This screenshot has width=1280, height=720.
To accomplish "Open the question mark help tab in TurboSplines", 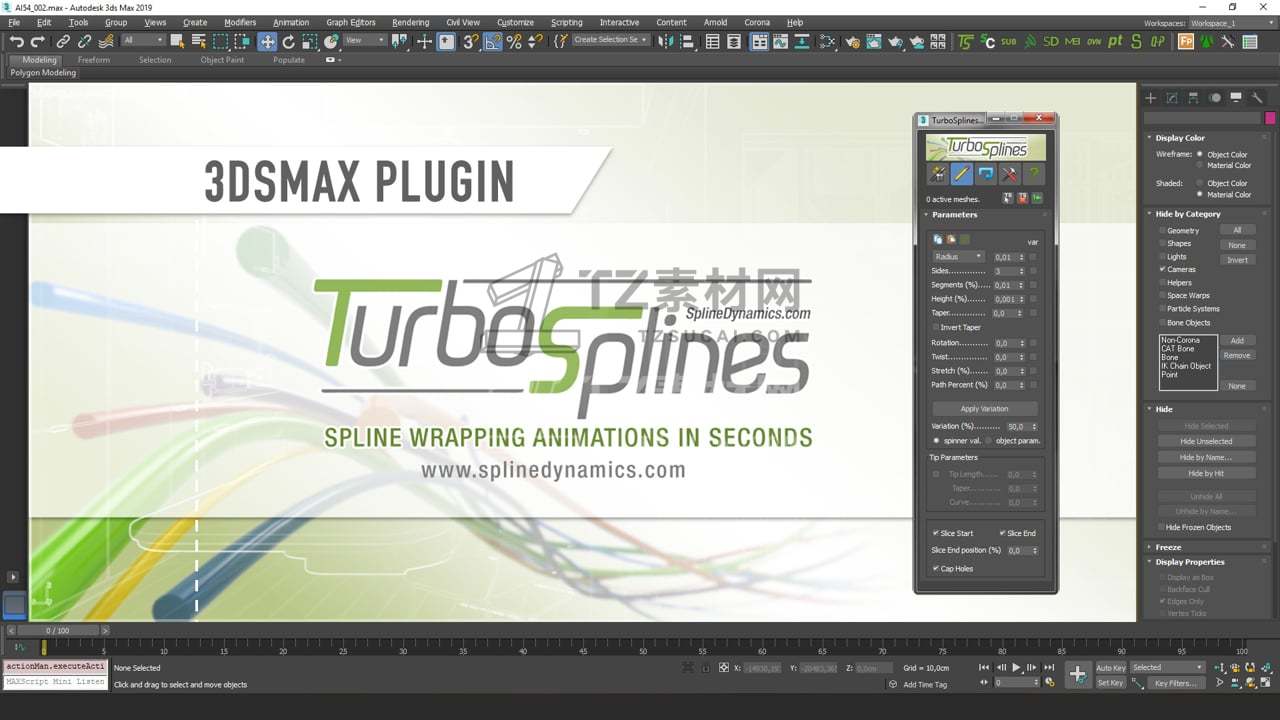I will [1034, 174].
